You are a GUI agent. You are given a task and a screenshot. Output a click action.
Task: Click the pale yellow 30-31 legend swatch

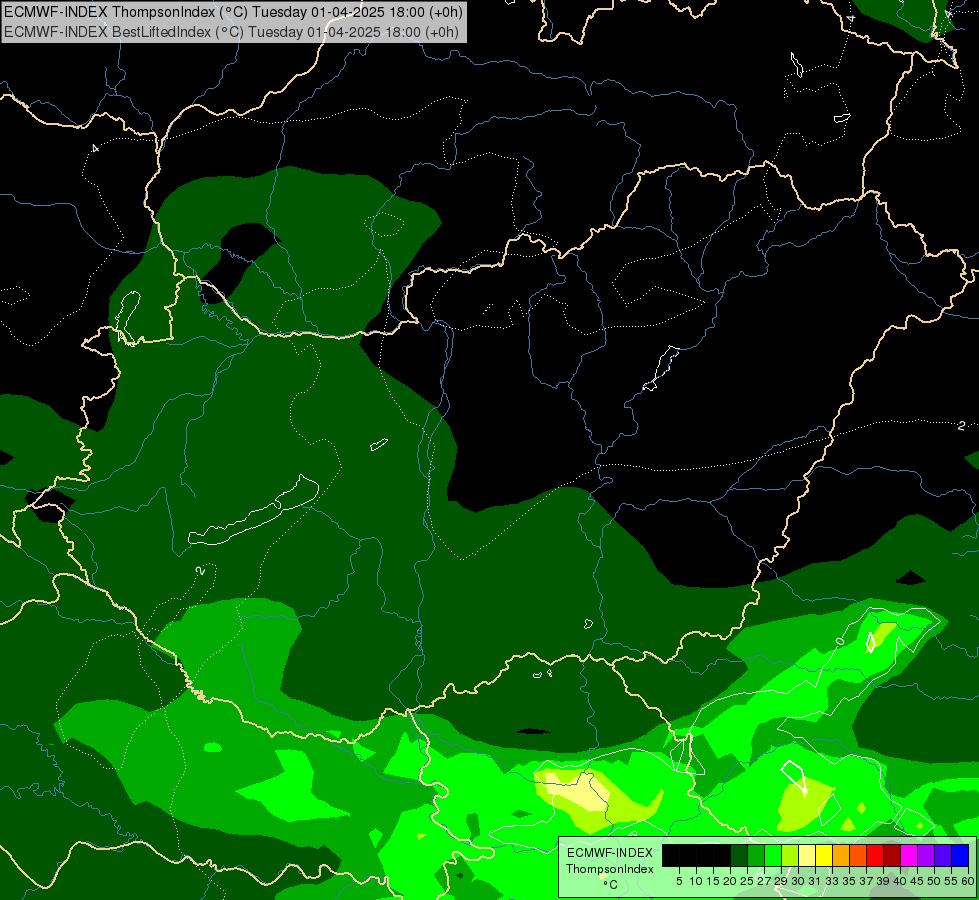[x=807, y=856]
